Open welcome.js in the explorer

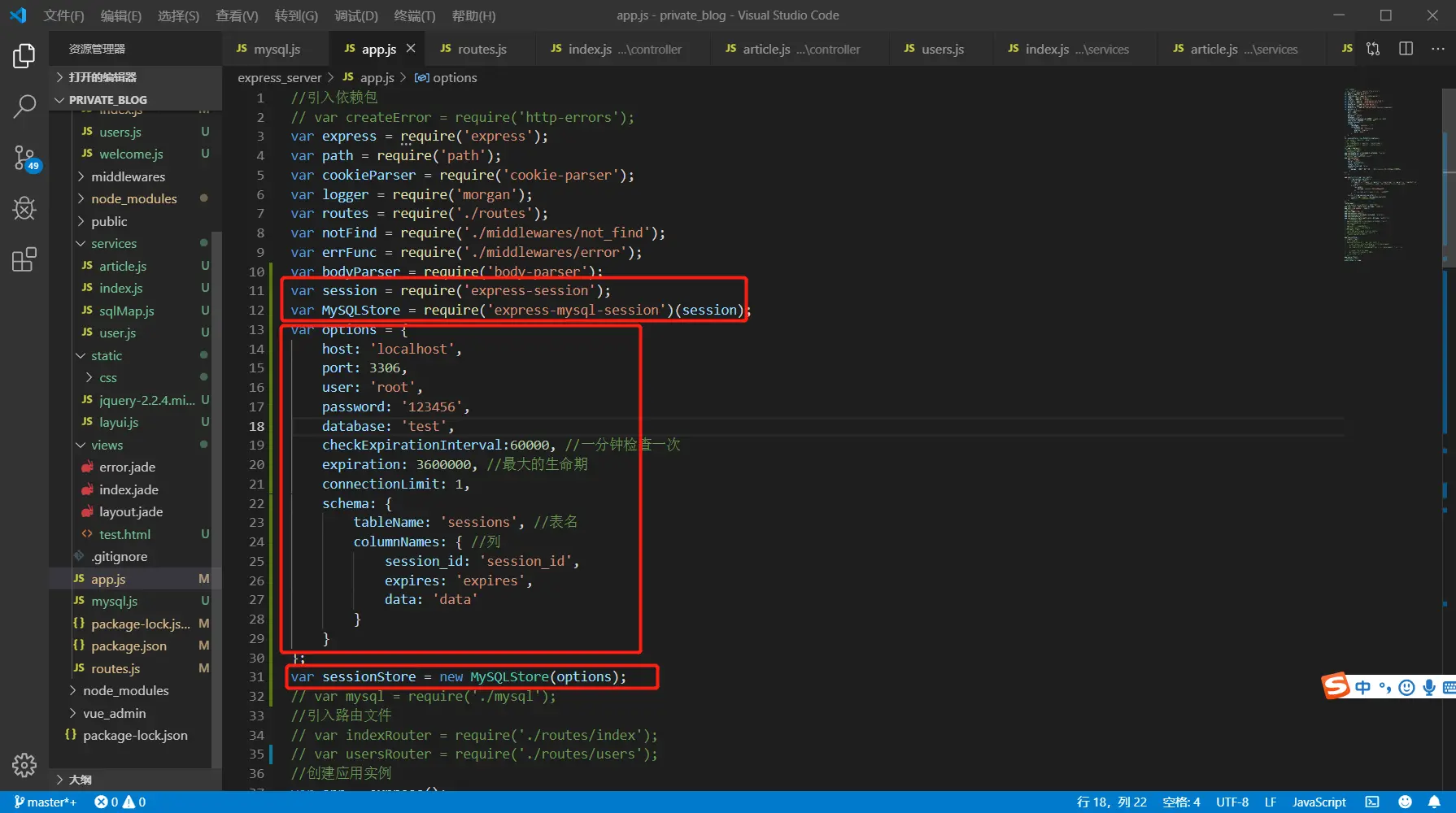point(131,154)
